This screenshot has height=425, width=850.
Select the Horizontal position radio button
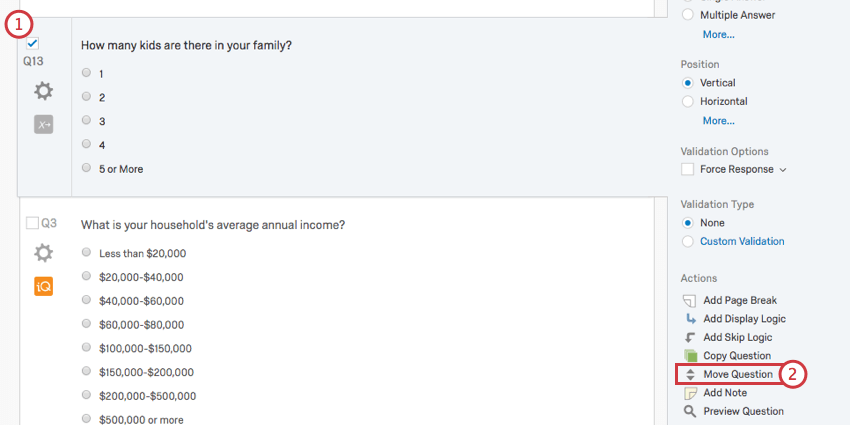(687, 101)
